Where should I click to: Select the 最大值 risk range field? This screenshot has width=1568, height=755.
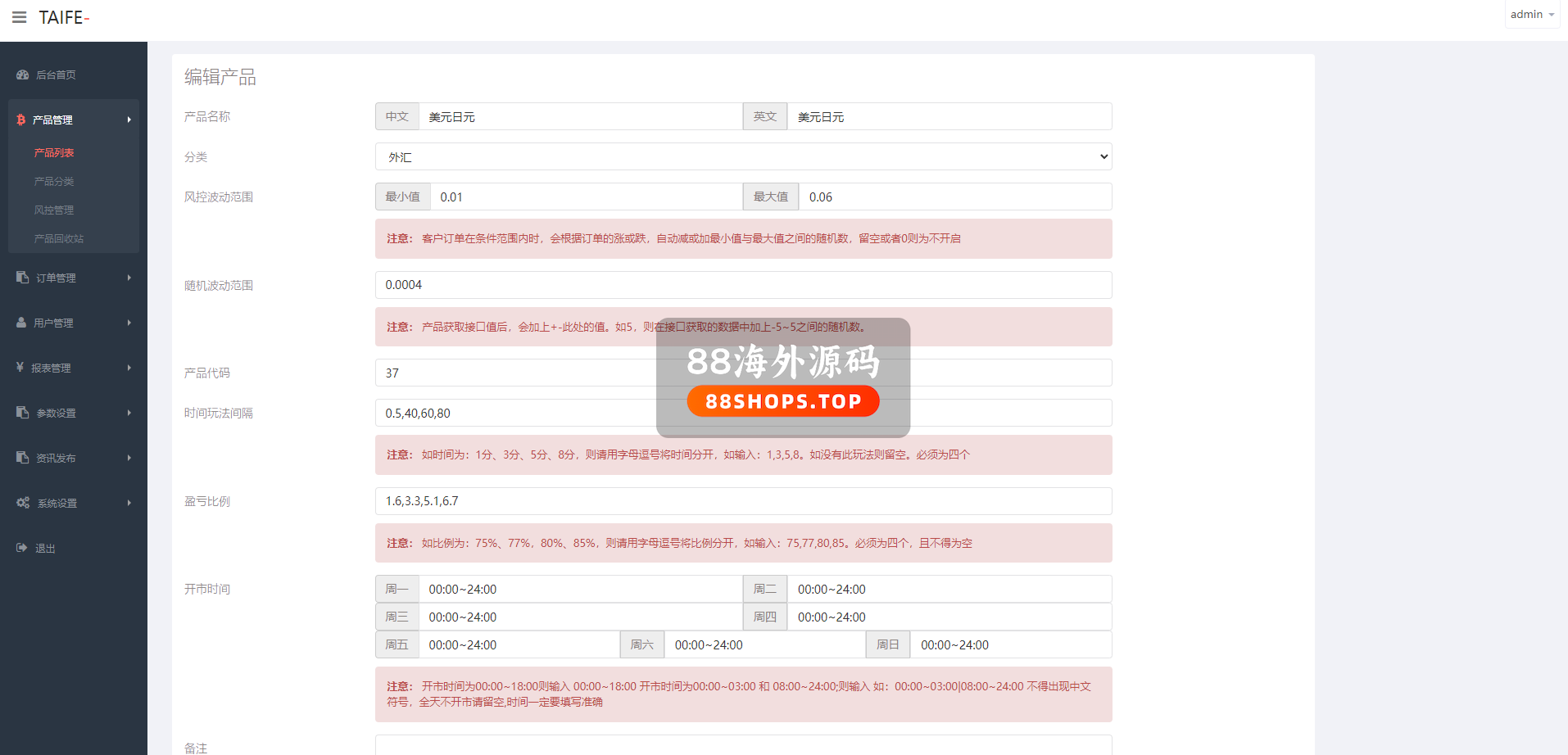pos(954,197)
